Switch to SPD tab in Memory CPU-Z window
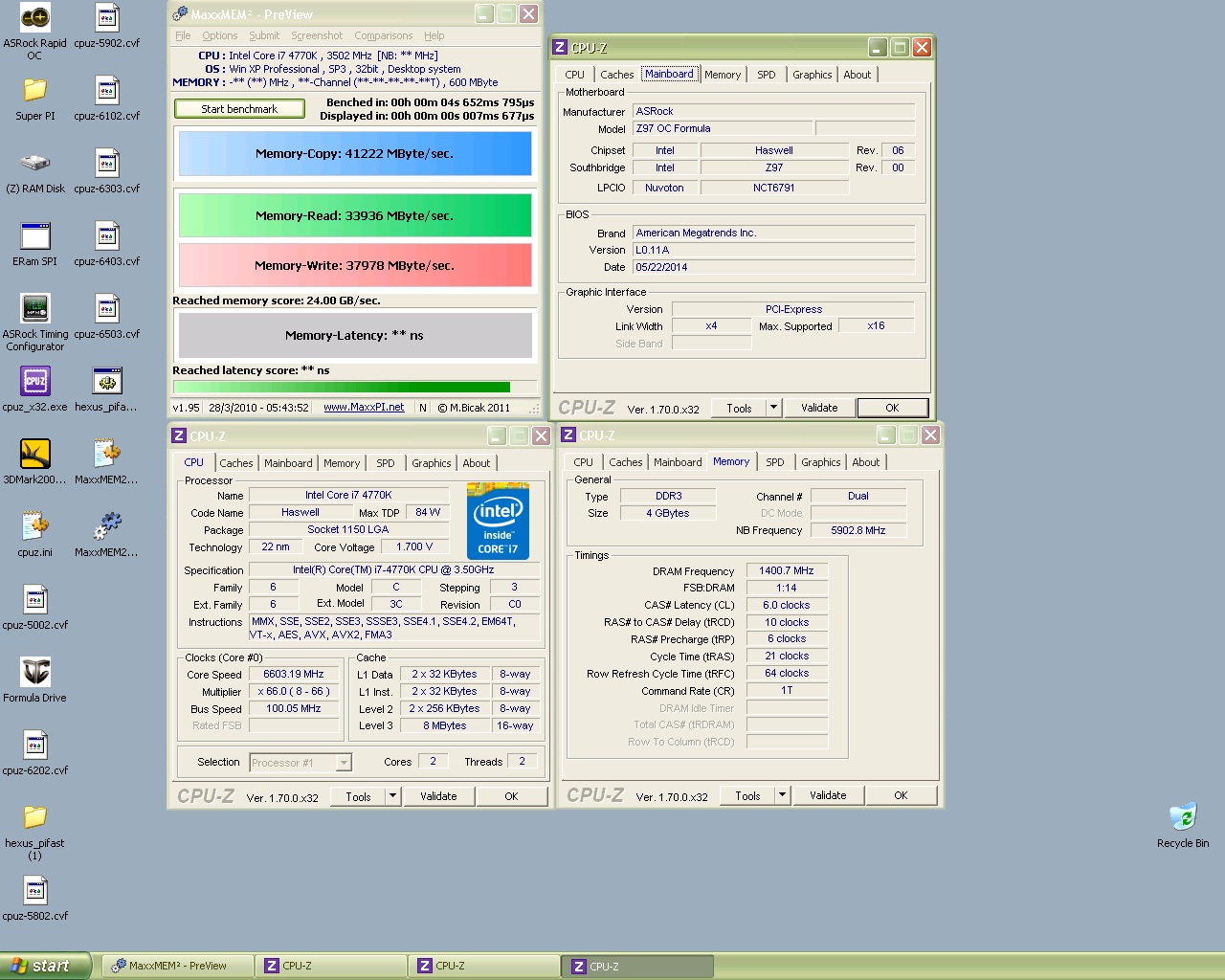The width and height of the screenshot is (1225, 980). [775, 462]
